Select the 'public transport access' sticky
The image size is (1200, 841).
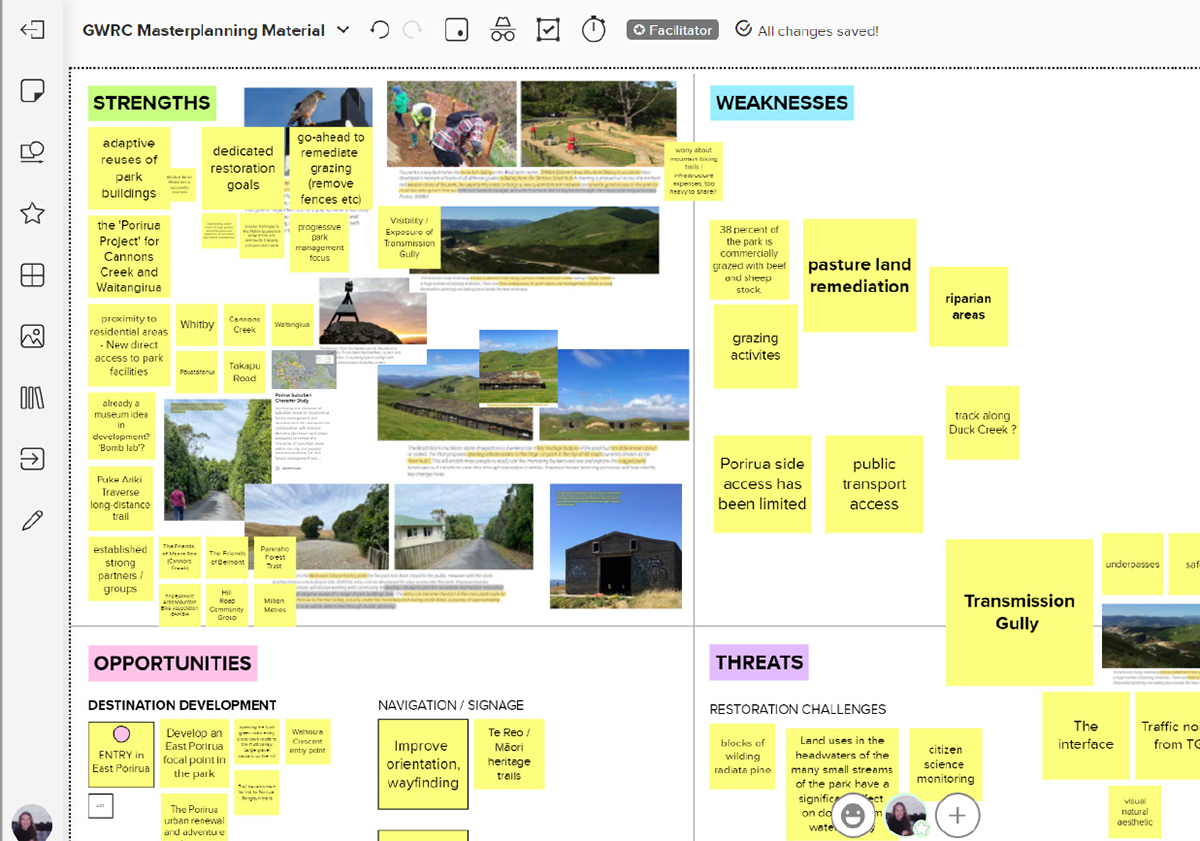pos(874,484)
